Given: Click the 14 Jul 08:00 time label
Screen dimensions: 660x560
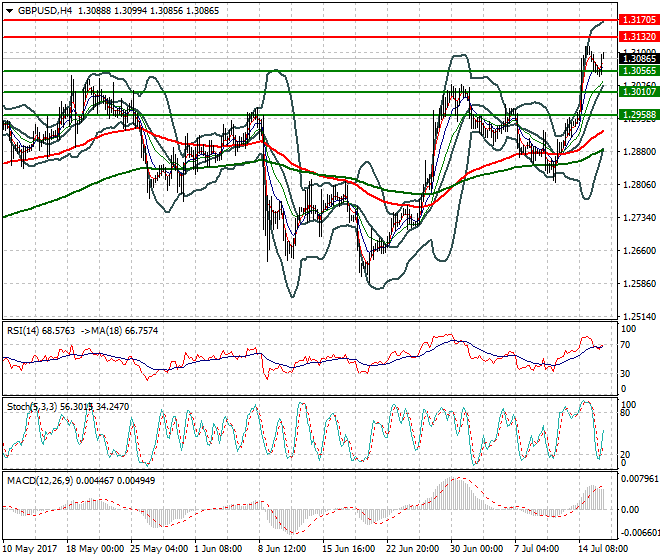Looking at the screenshot, I should 604,549.
